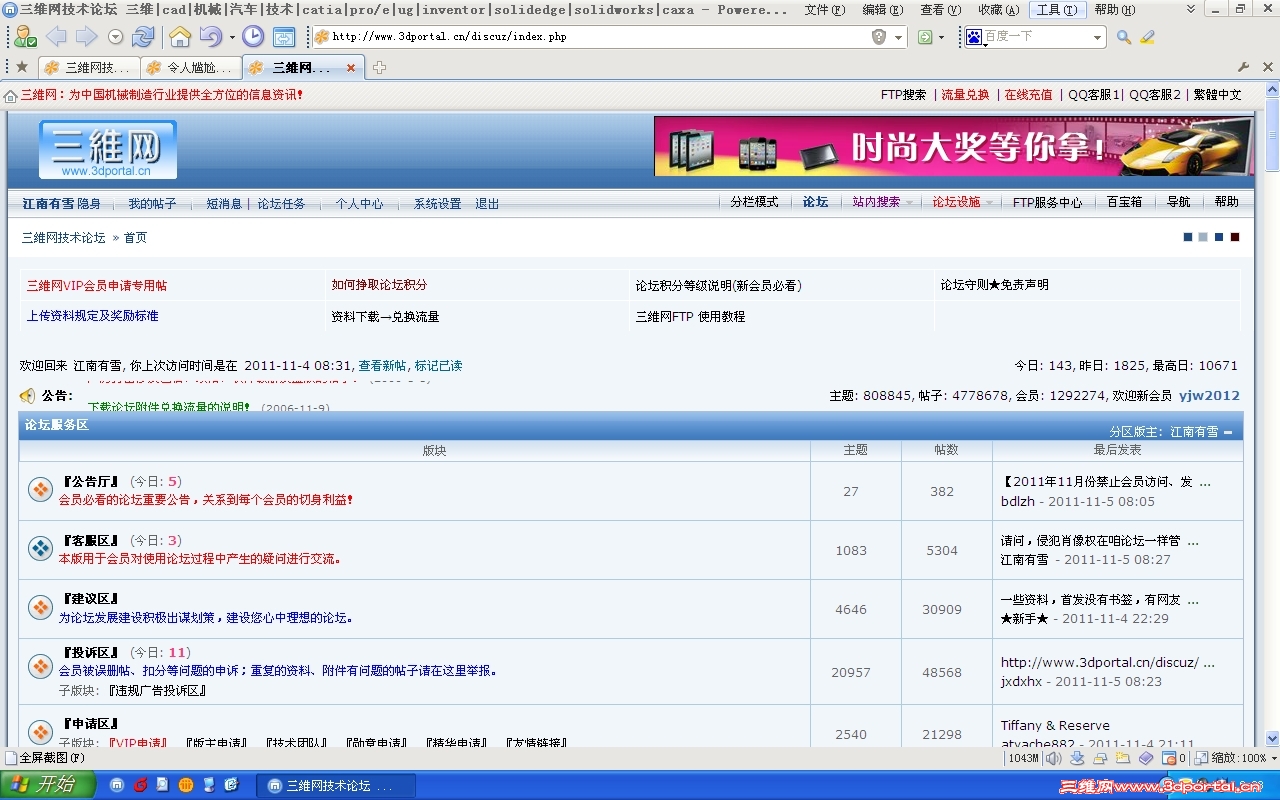Screen dimensions: 1280x800
Task: Click the 三維网 site logo
Action: point(108,150)
